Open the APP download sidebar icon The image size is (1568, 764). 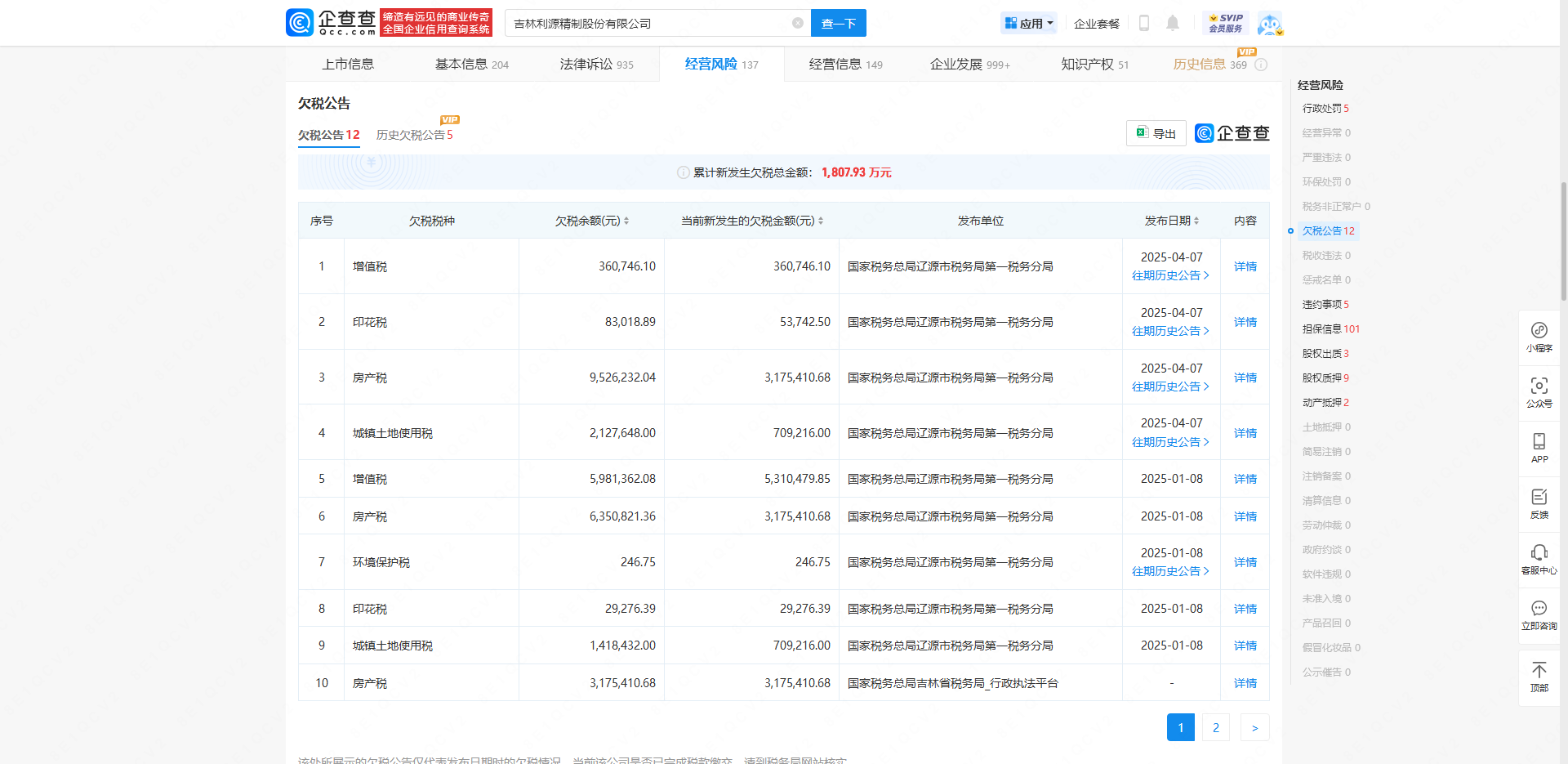1539,448
